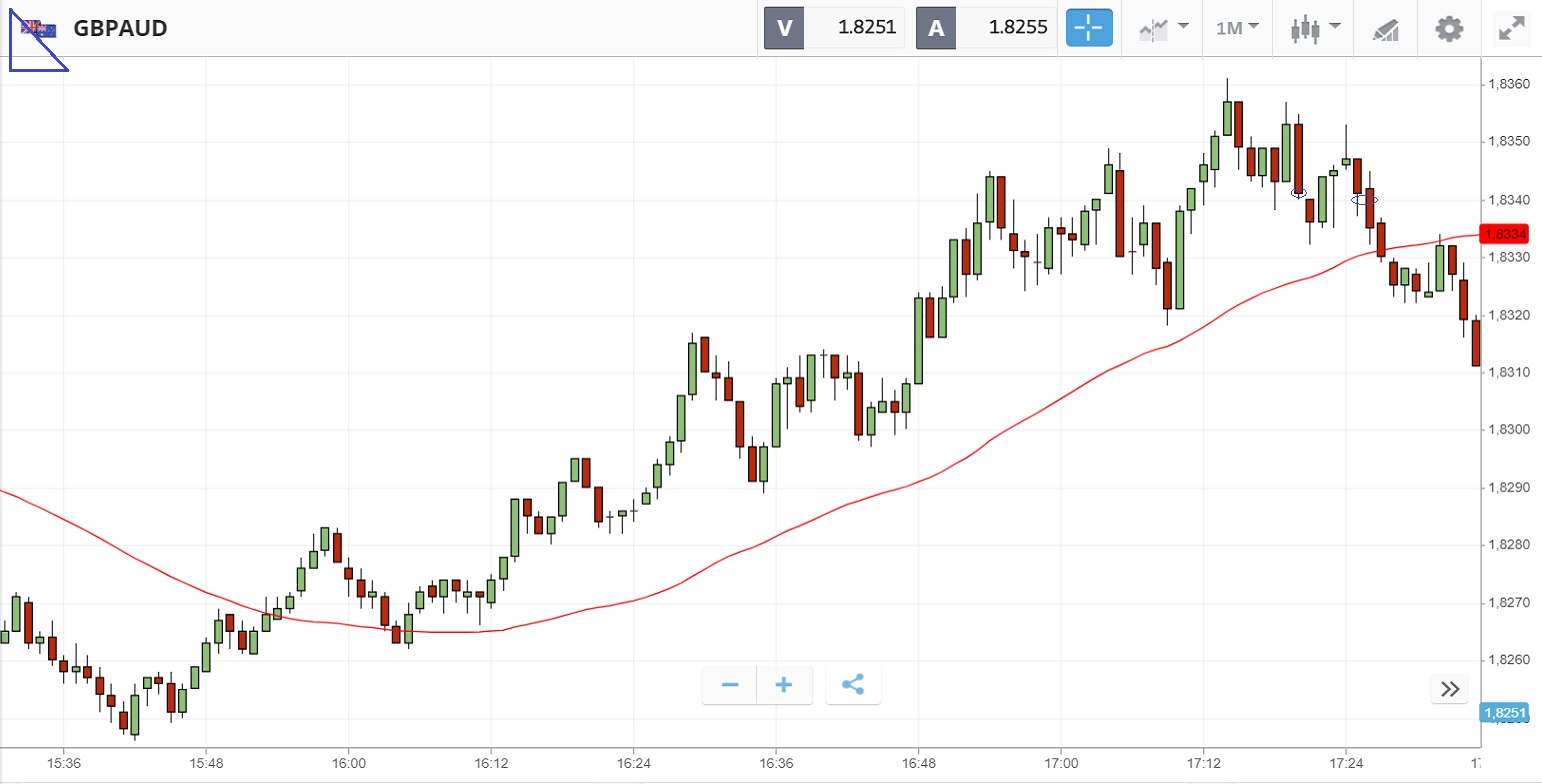Click the 1,8300 price axis label
Viewport: 1542px width, 784px height.
[x=1509, y=430]
